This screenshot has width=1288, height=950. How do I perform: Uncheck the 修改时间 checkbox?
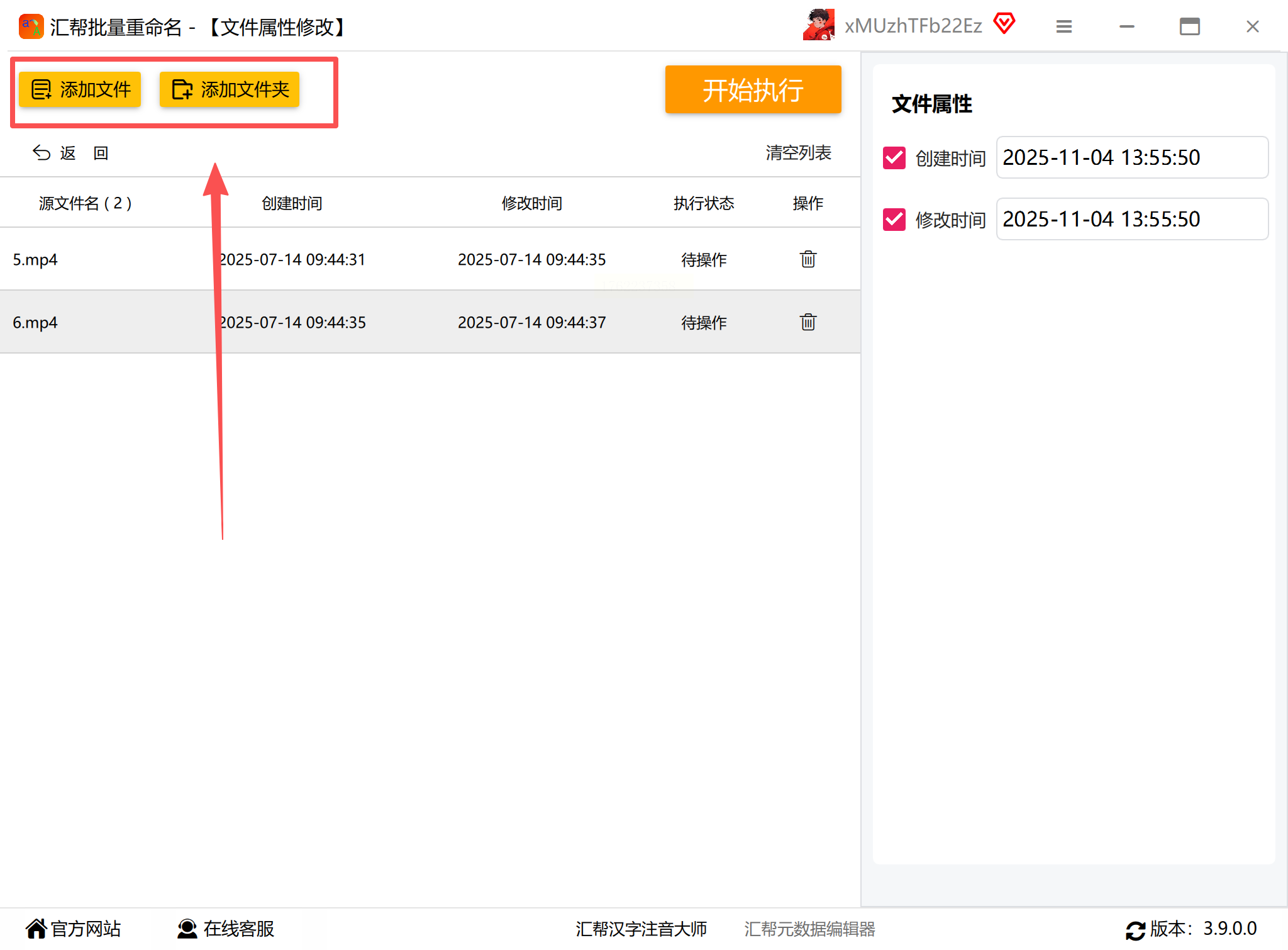[894, 220]
